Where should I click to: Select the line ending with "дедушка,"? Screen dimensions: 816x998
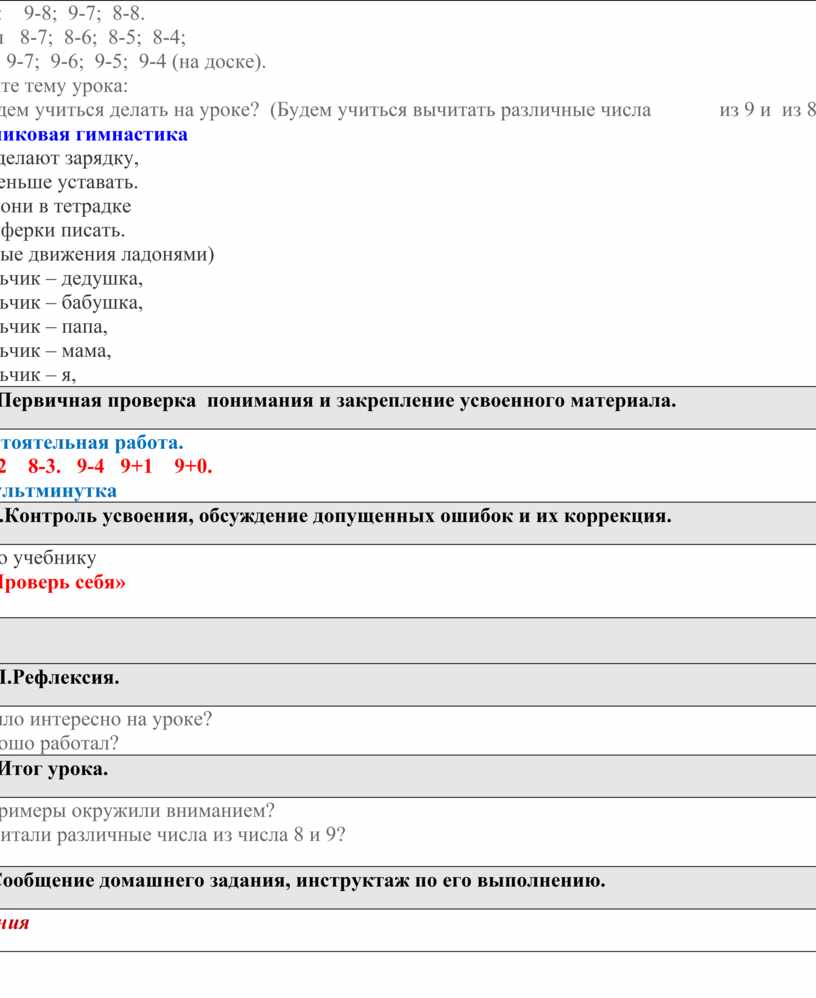coord(72,278)
